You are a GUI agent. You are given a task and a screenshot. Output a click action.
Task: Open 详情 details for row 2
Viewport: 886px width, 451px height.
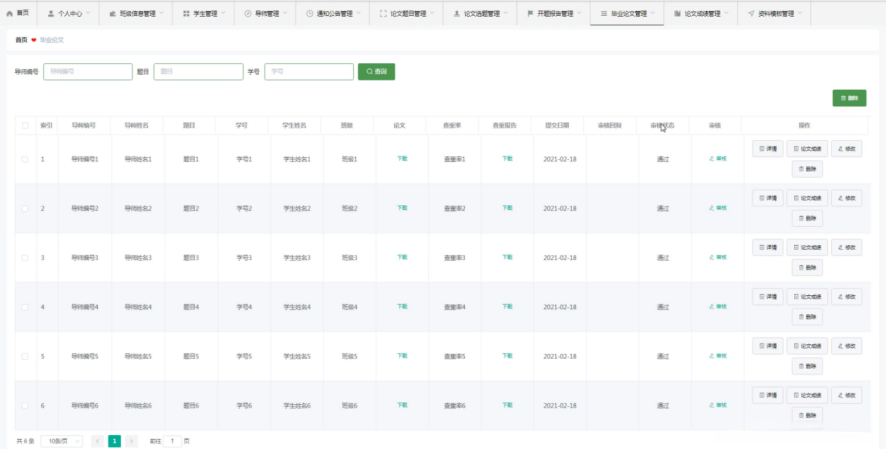(x=768, y=198)
